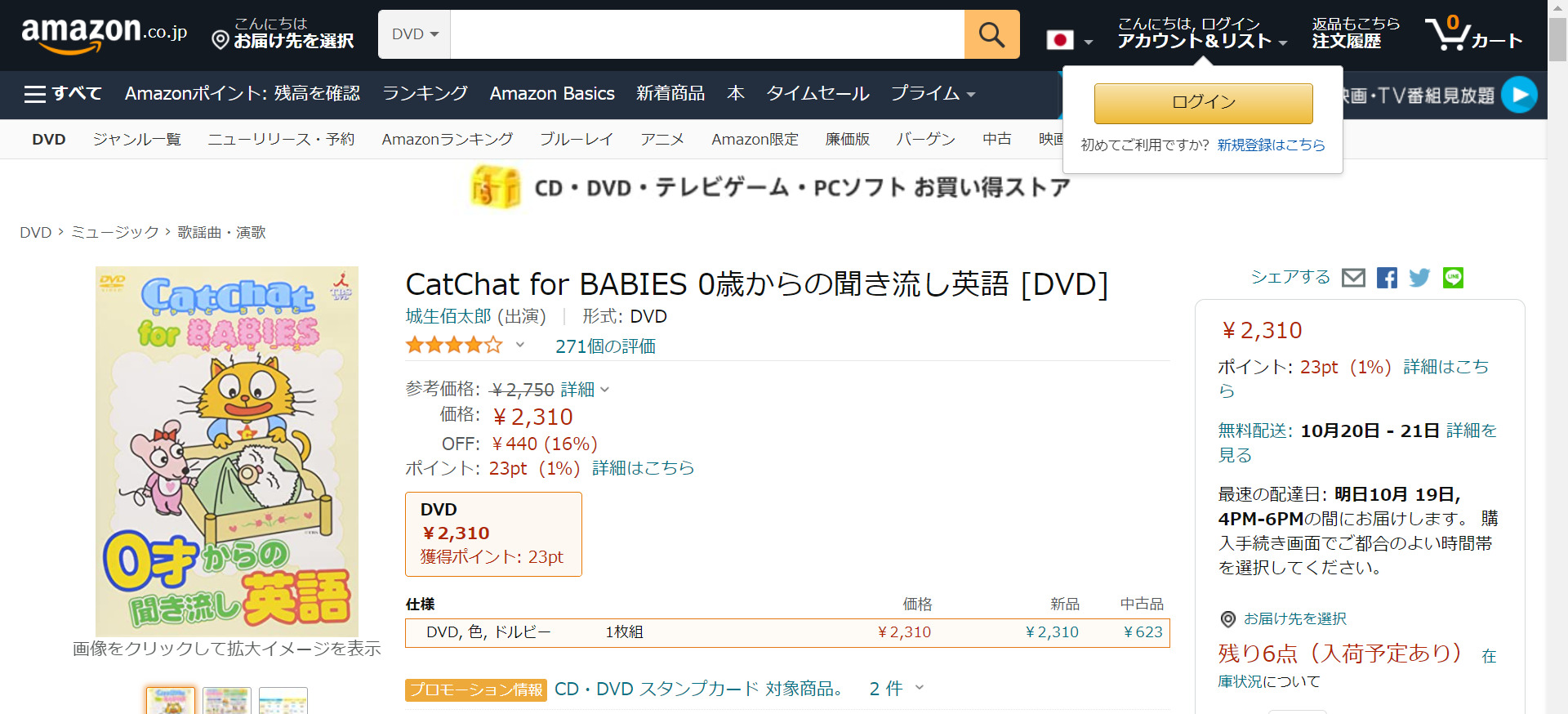Screen dimensions: 1568x714
Task: Expand the アカウント&リスト menu
Action: pyautogui.click(x=1202, y=33)
